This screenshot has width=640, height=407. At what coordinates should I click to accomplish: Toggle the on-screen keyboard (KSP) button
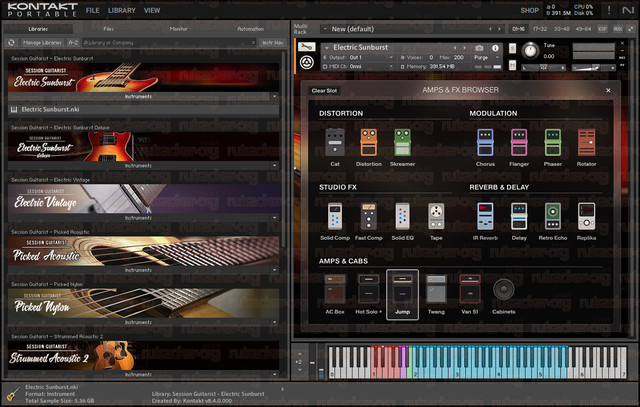point(602,29)
